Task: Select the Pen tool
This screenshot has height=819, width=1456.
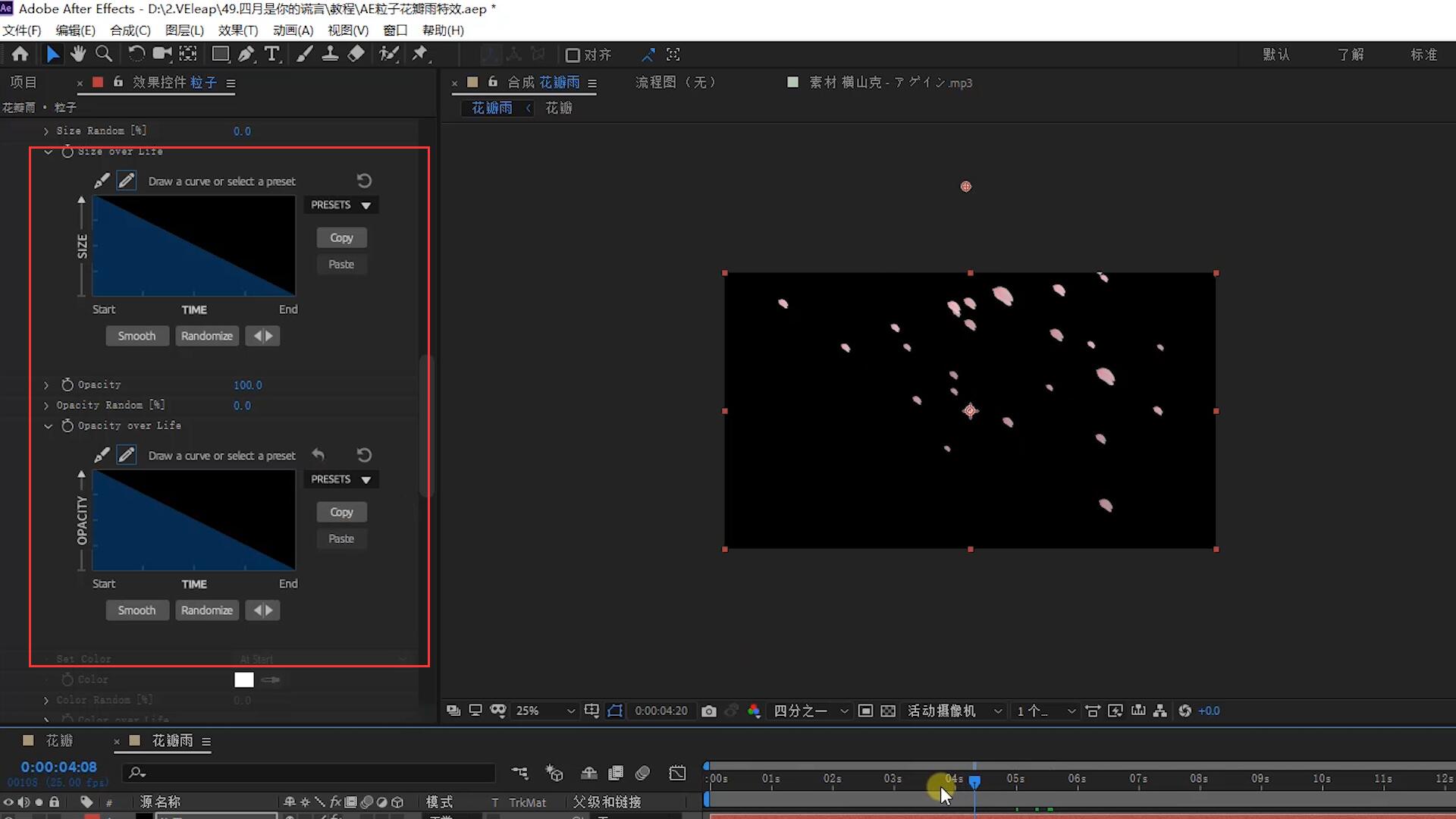Action: [246, 54]
